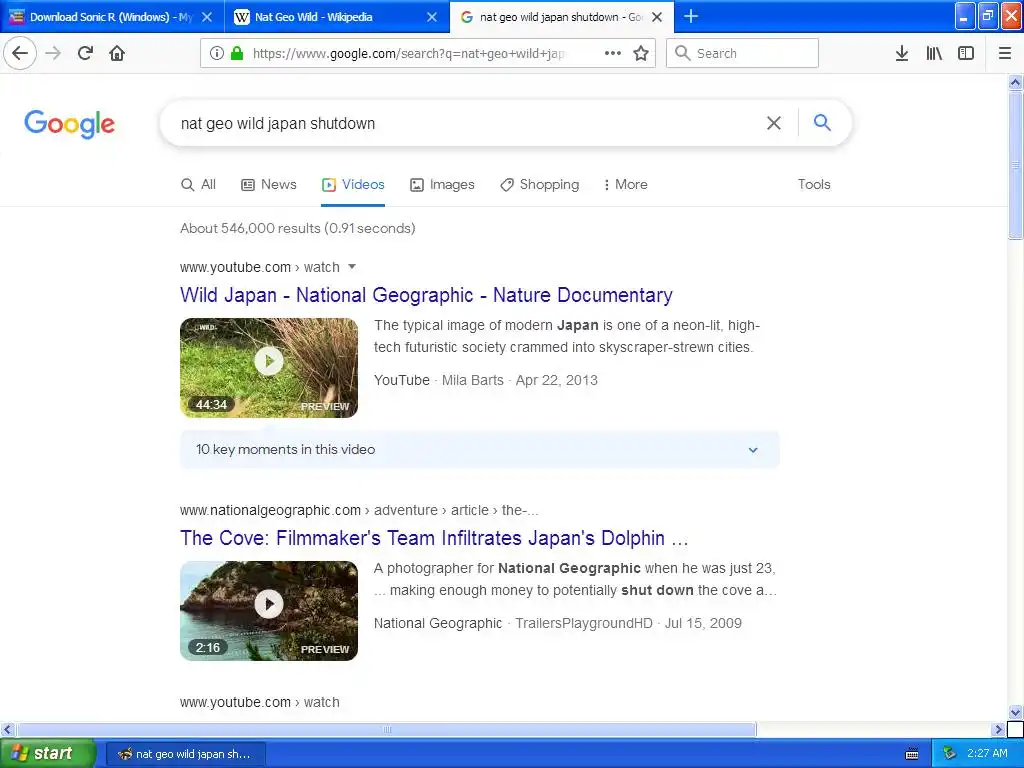Select the Shopping search filter
Viewport: 1024px width, 768px height.
(x=539, y=185)
